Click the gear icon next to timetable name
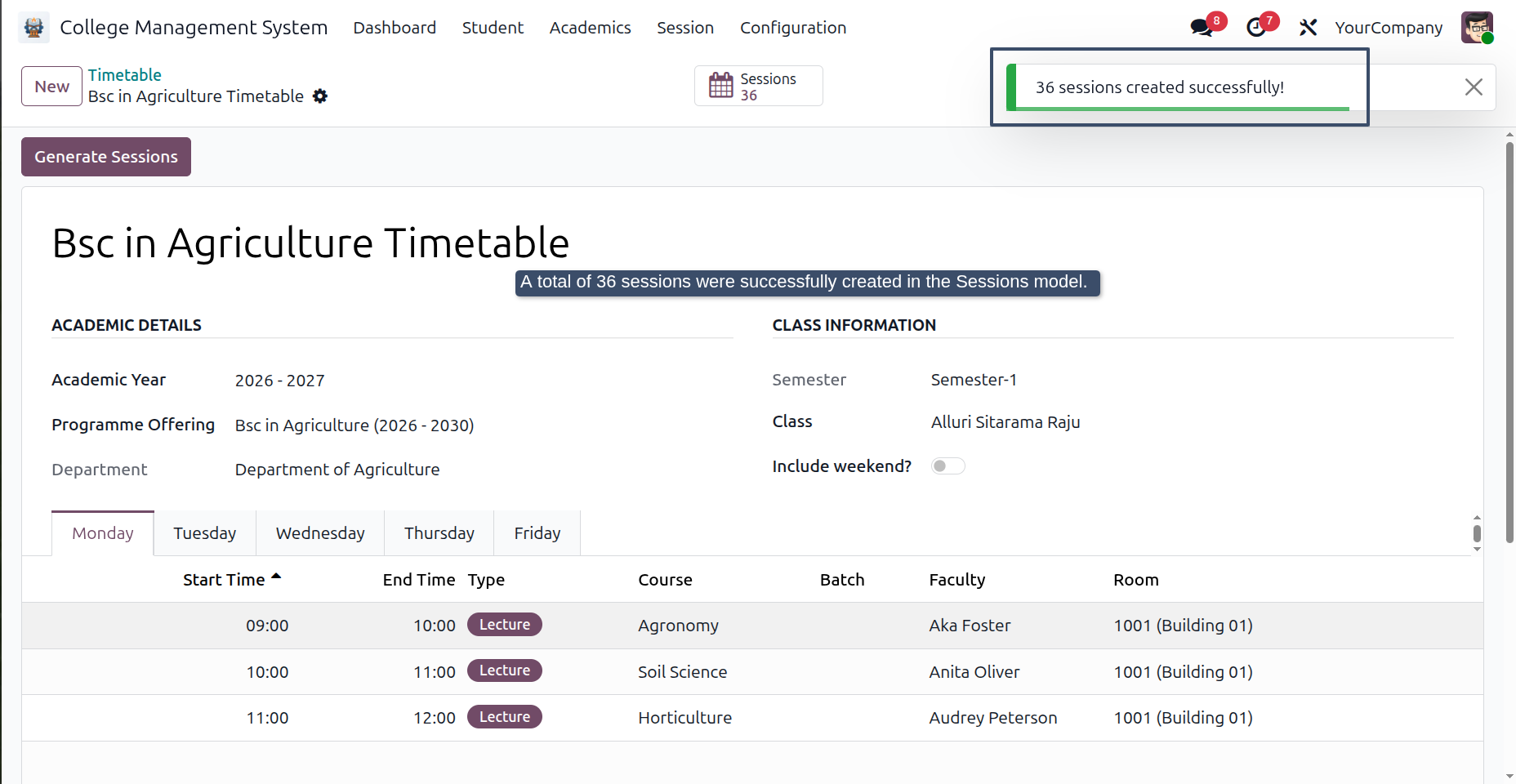The width and height of the screenshot is (1516, 784). [x=320, y=96]
